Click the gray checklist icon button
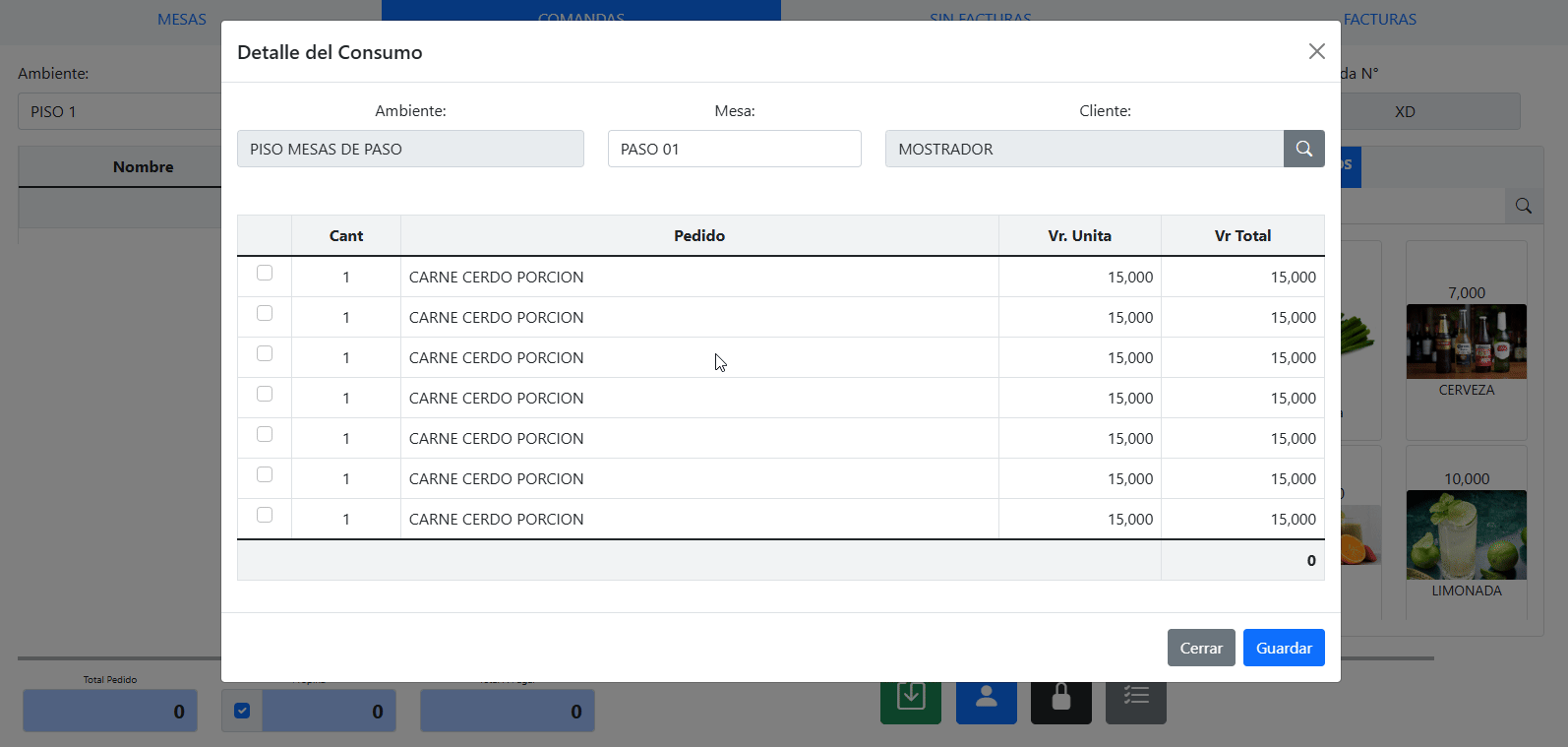The image size is (1568, 747). (x=1135, y=702)
